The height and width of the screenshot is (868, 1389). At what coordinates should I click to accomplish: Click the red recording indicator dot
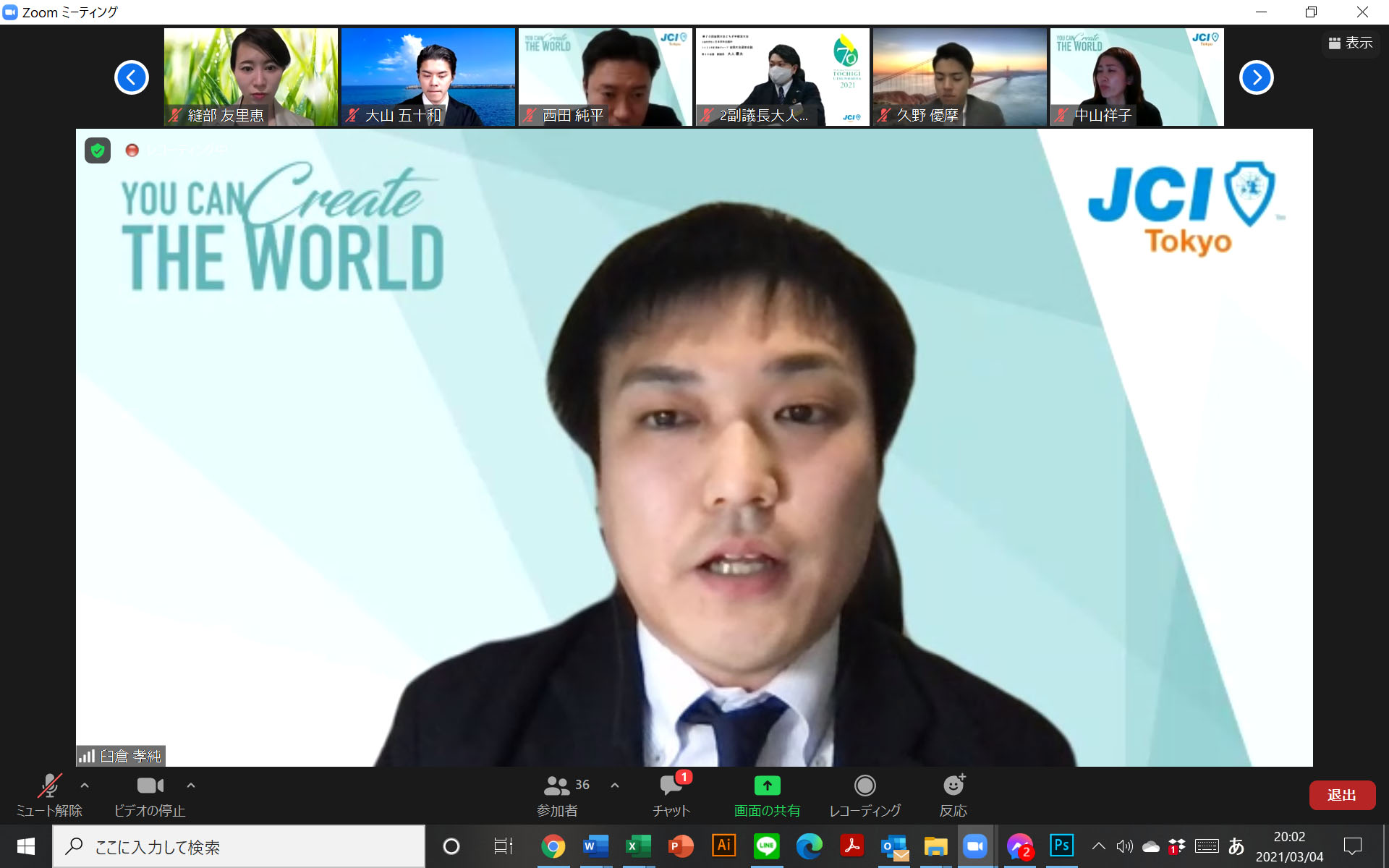click(132, 150)
